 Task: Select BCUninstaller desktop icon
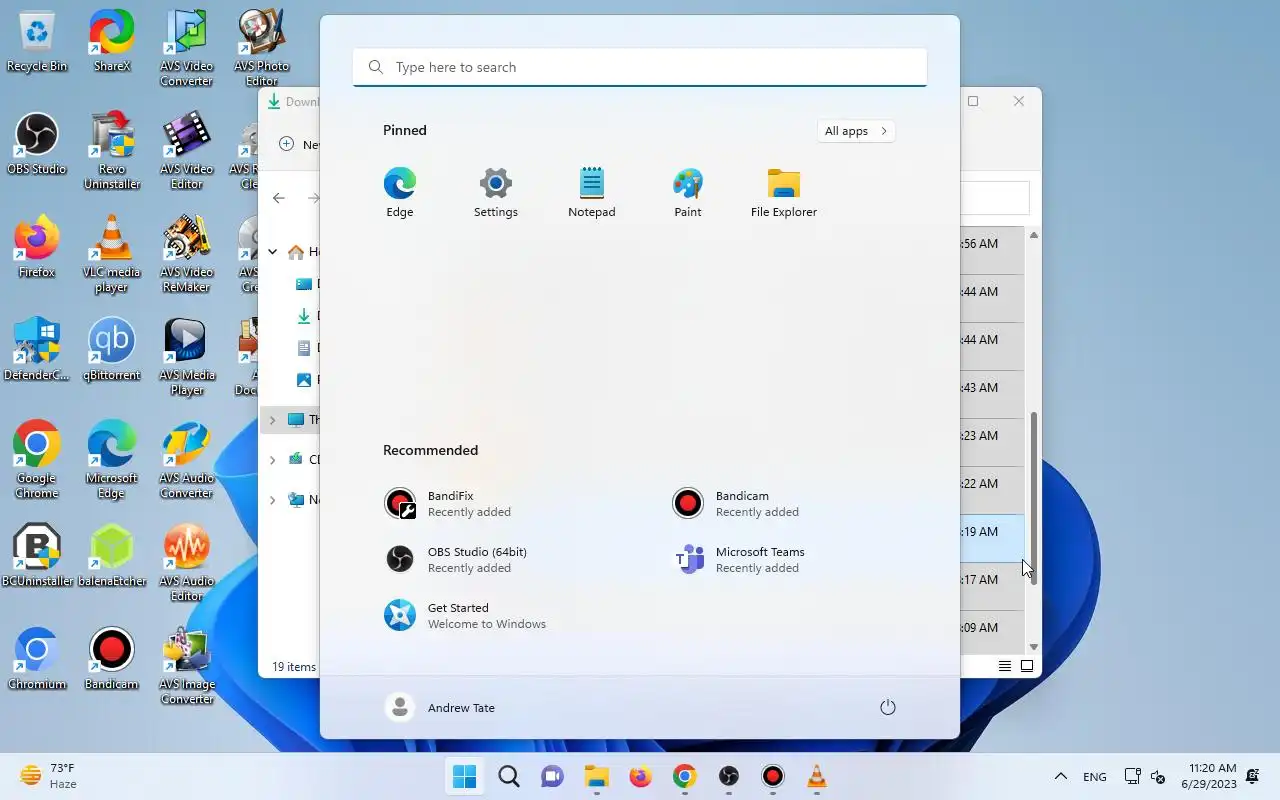click(37, 556)
